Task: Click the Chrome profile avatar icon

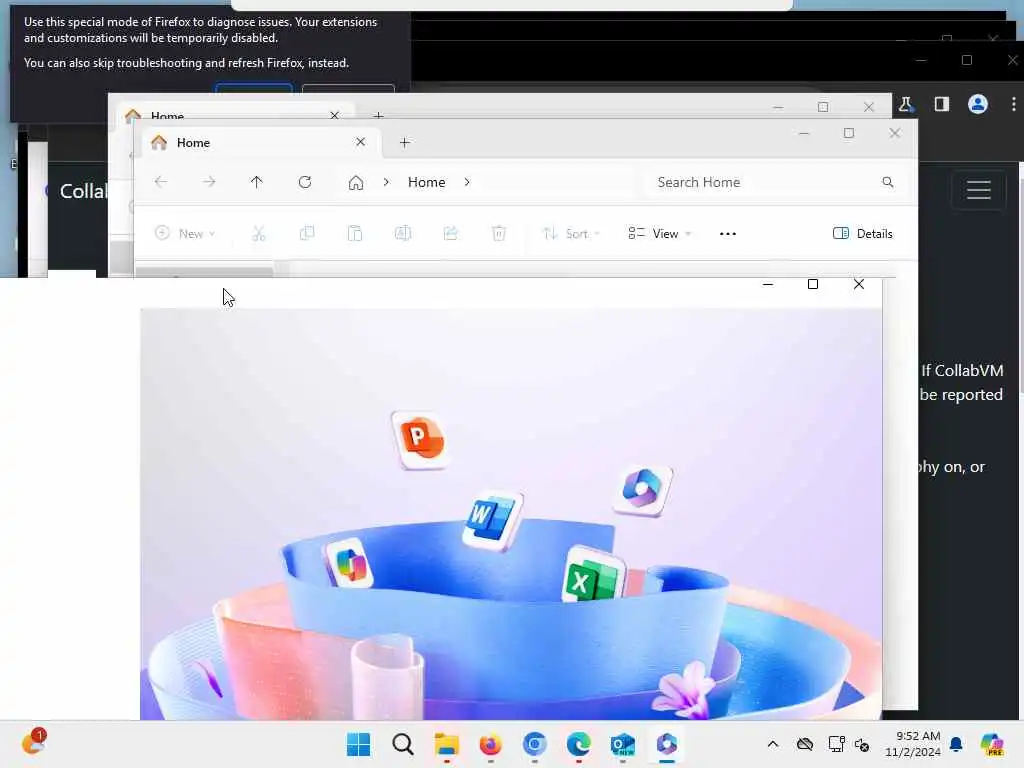Action: point(978,104)
